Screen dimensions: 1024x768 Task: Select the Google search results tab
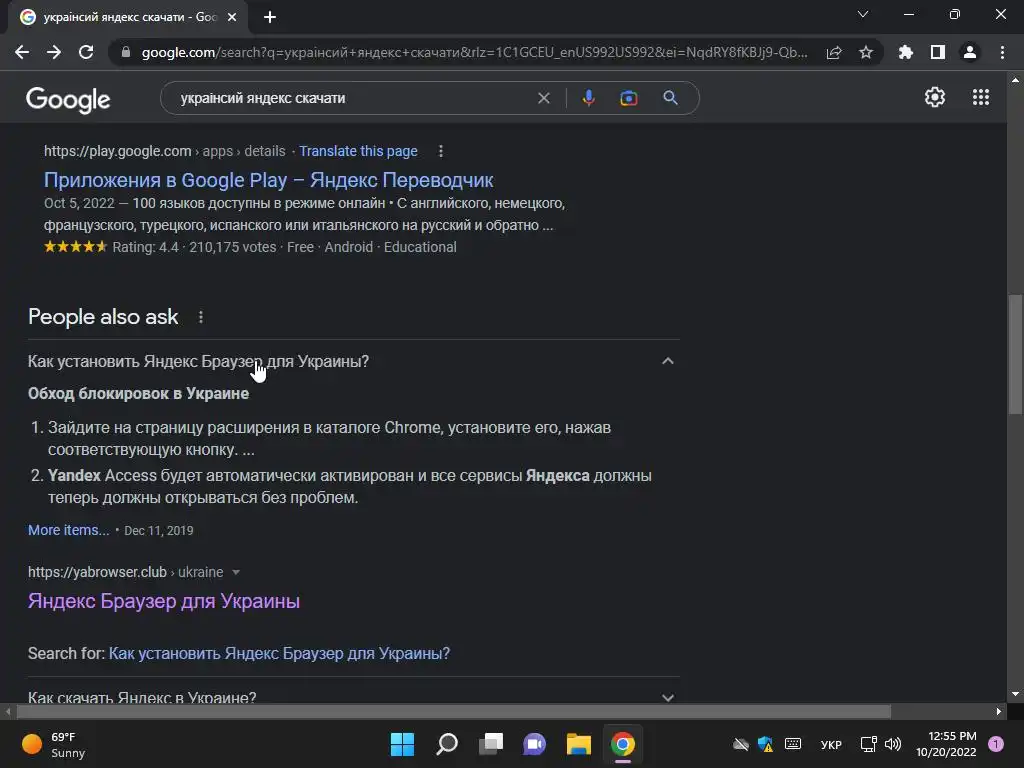[128, 17]
